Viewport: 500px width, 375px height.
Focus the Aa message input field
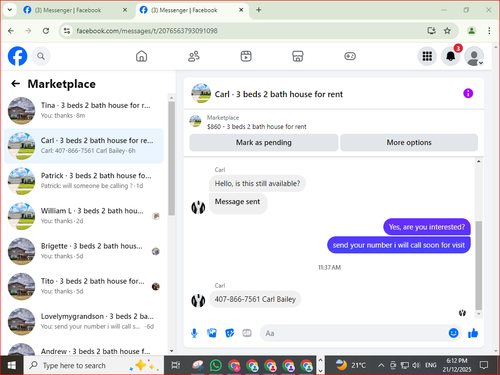353,333
